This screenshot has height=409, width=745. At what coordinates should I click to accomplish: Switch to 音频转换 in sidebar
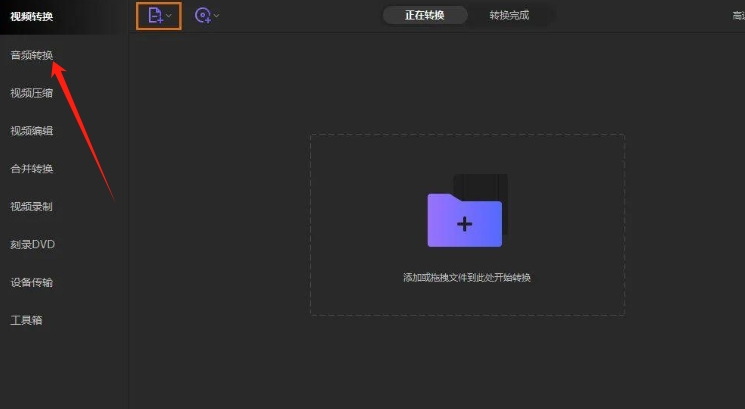31,55
